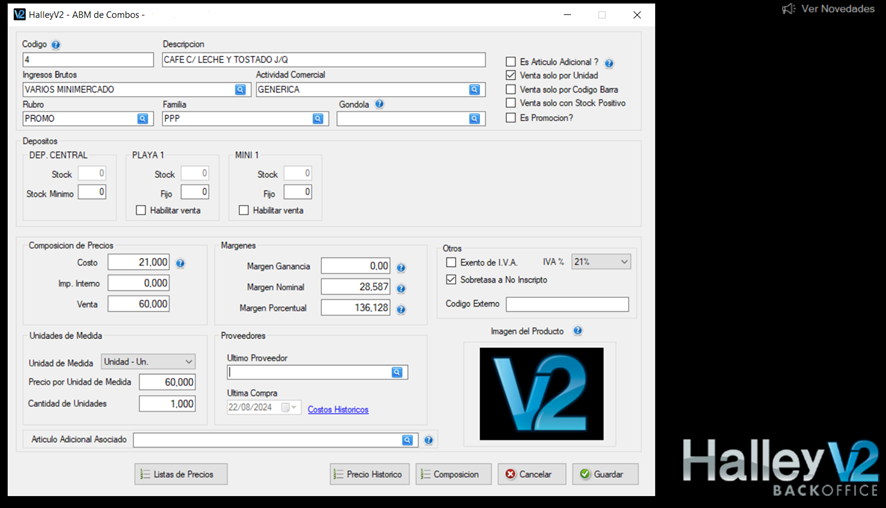Click the PLAYA 1 Fijo field
Viewport: 886px width, 508px height.
point(195,192)
